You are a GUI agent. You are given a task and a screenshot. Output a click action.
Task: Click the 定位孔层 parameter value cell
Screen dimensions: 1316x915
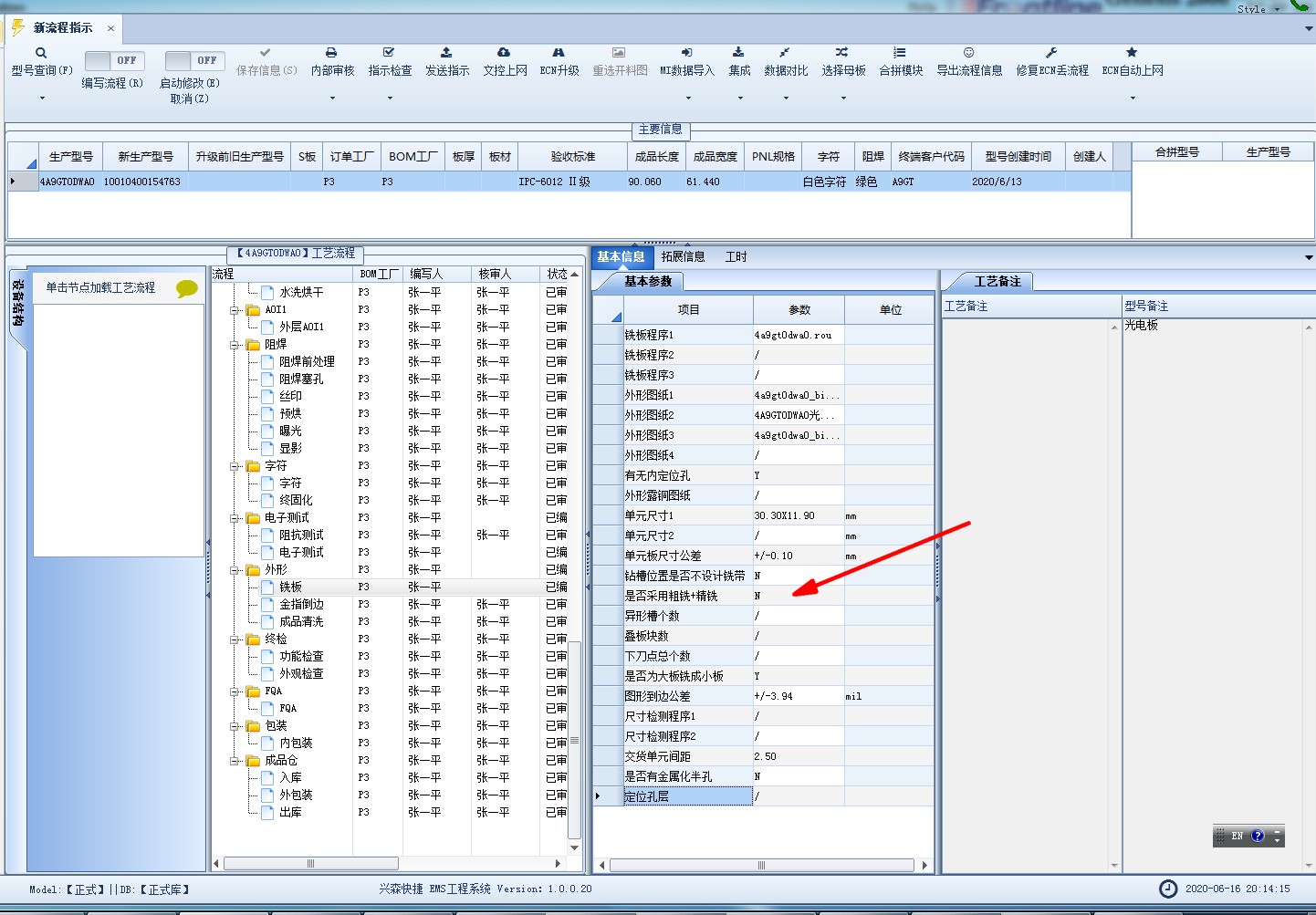pos(799,797)
